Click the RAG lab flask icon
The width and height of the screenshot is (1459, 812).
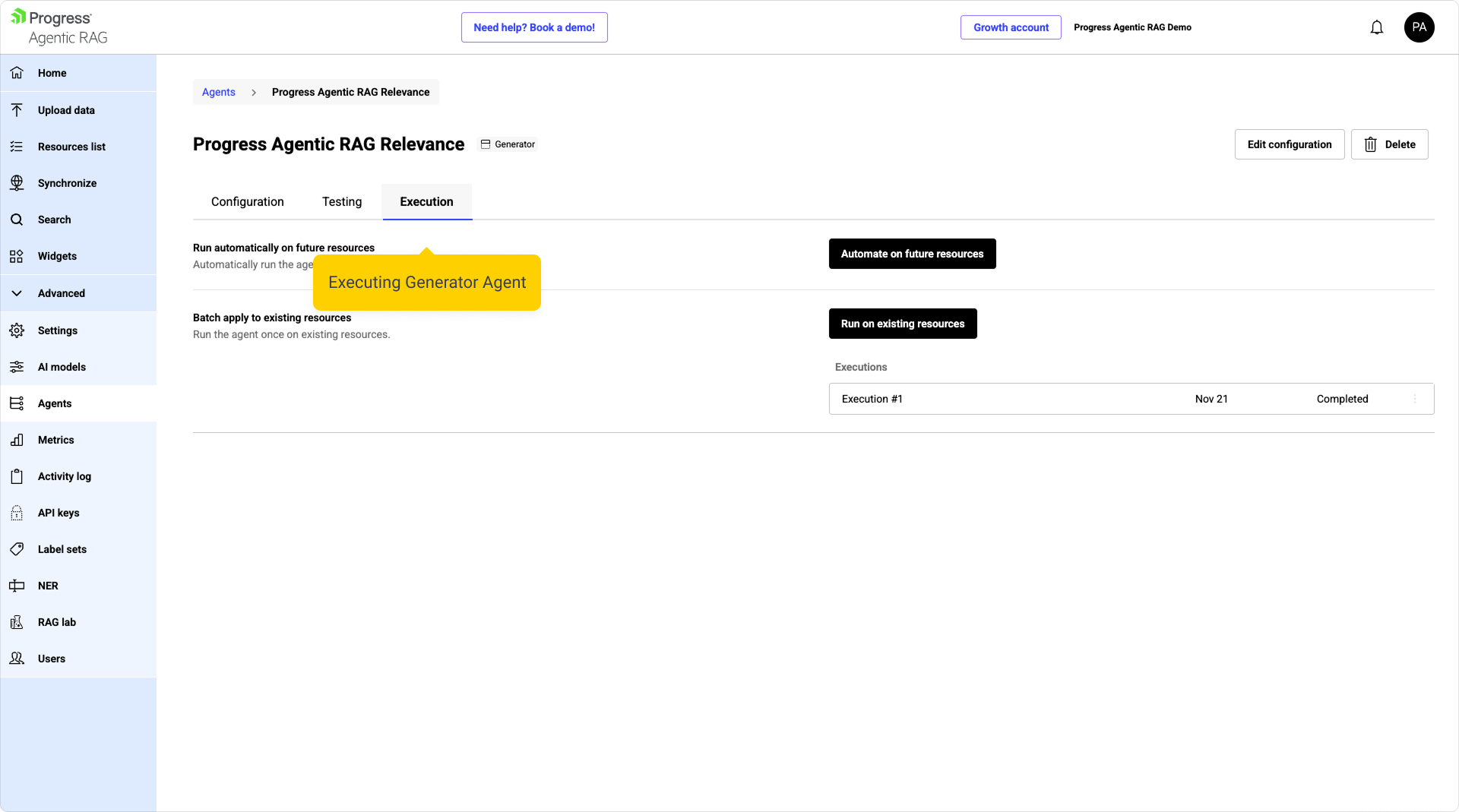pyautogui.click(x=17, y=622)
